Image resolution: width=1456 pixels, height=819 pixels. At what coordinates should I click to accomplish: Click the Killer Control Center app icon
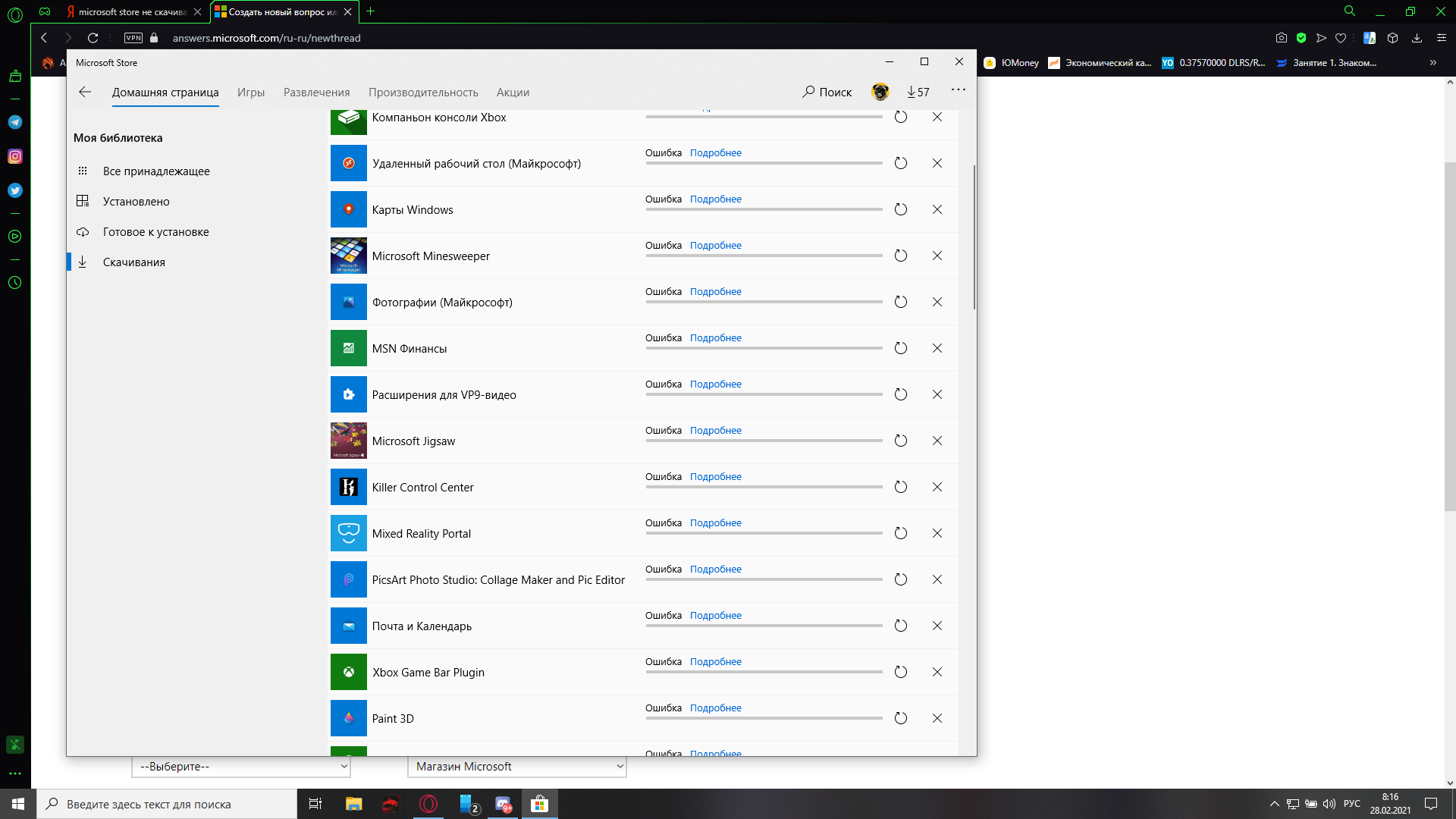tap(349, 487)
